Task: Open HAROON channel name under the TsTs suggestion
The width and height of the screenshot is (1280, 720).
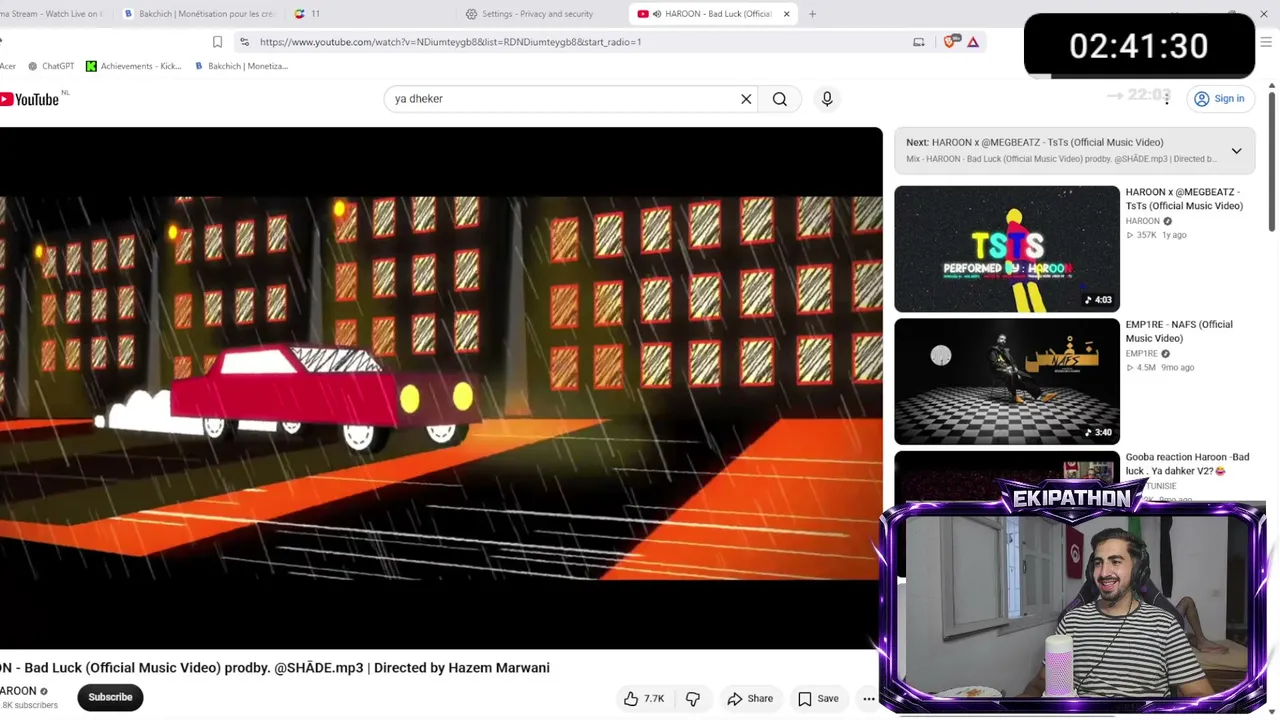Action: (1143, 221)
